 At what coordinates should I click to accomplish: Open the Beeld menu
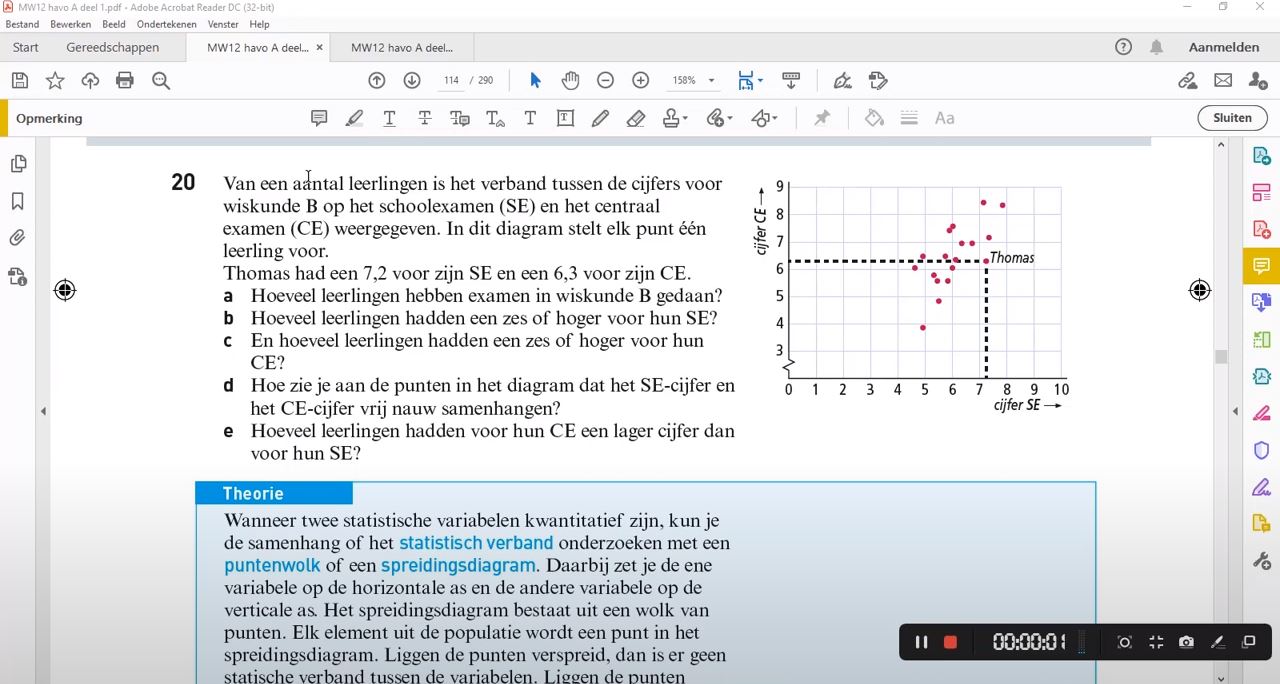point(114,24)
